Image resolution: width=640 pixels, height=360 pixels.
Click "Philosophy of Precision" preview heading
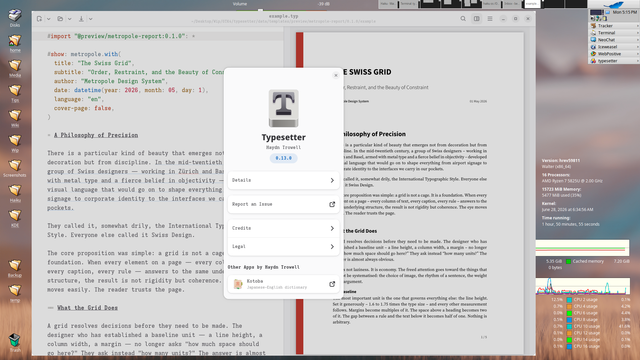pos(373,134)
